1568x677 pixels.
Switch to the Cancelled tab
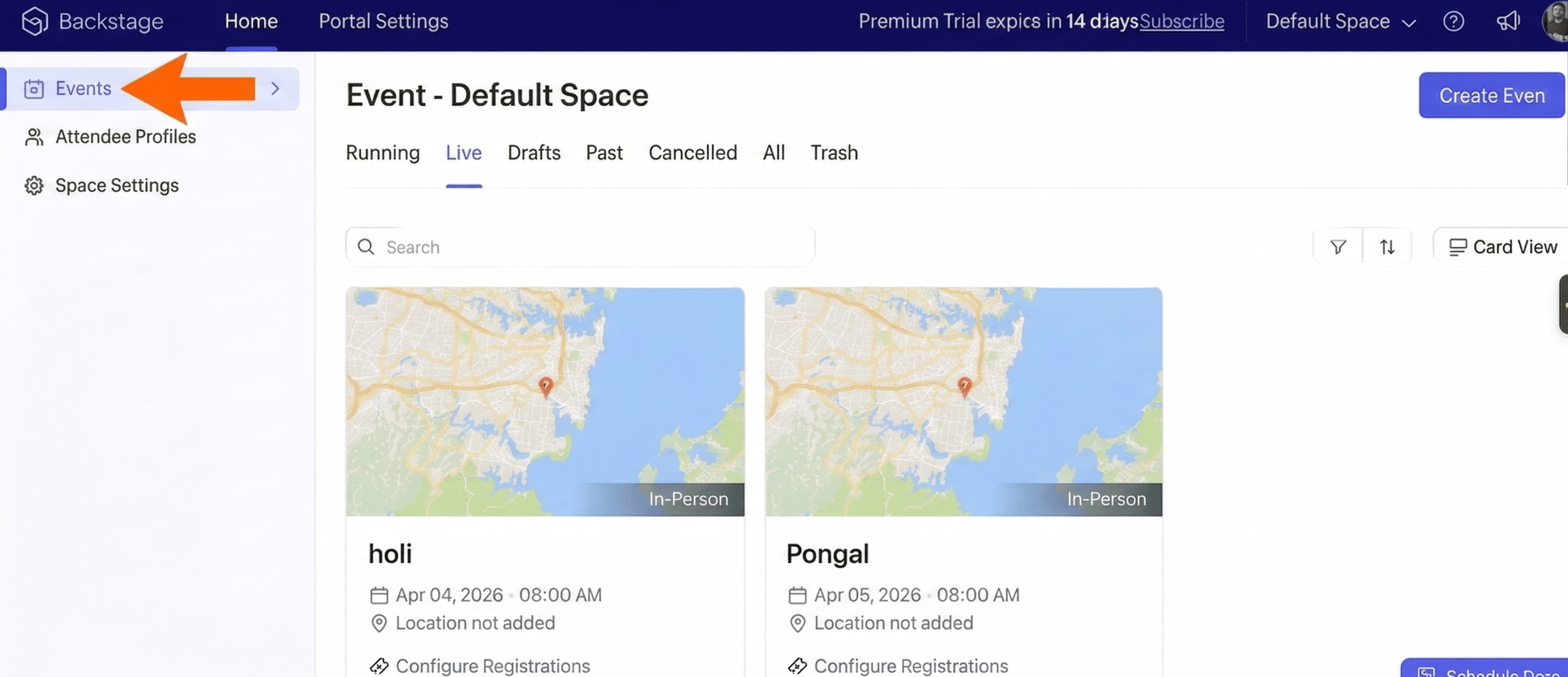pyautogui.click(x=693, y=153)
